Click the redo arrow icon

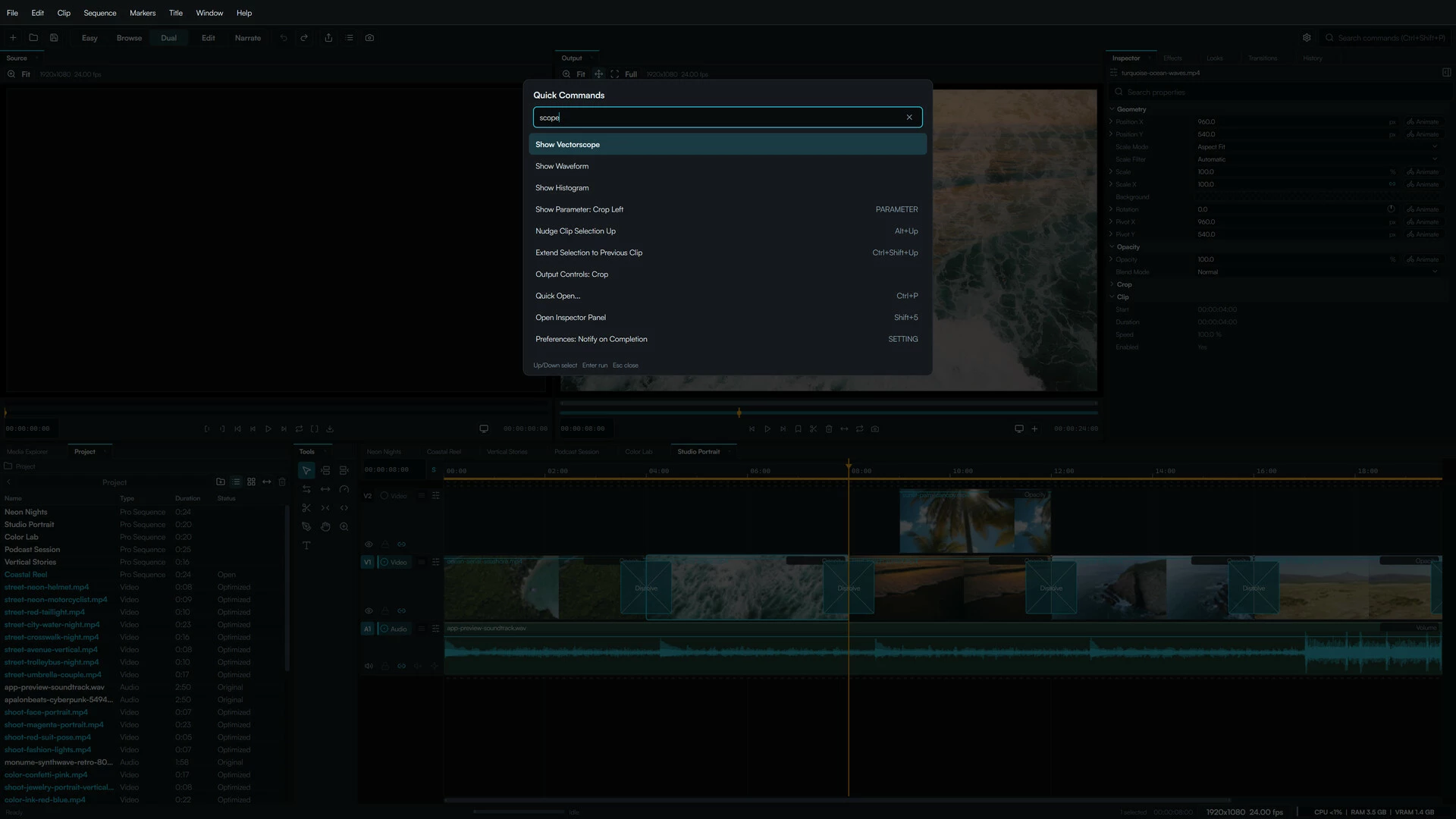[304, 38]
